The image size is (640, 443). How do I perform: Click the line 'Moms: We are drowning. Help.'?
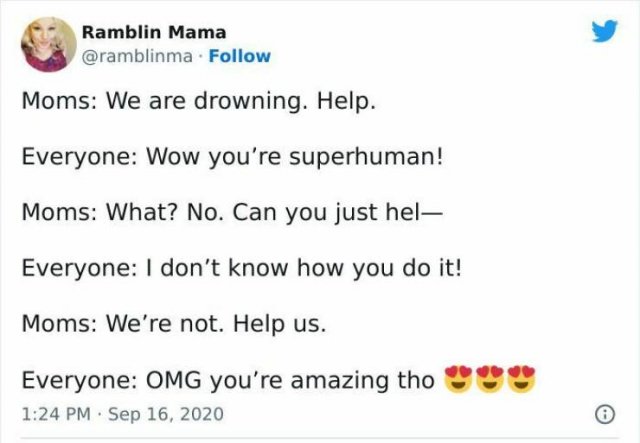coord(198,101)
